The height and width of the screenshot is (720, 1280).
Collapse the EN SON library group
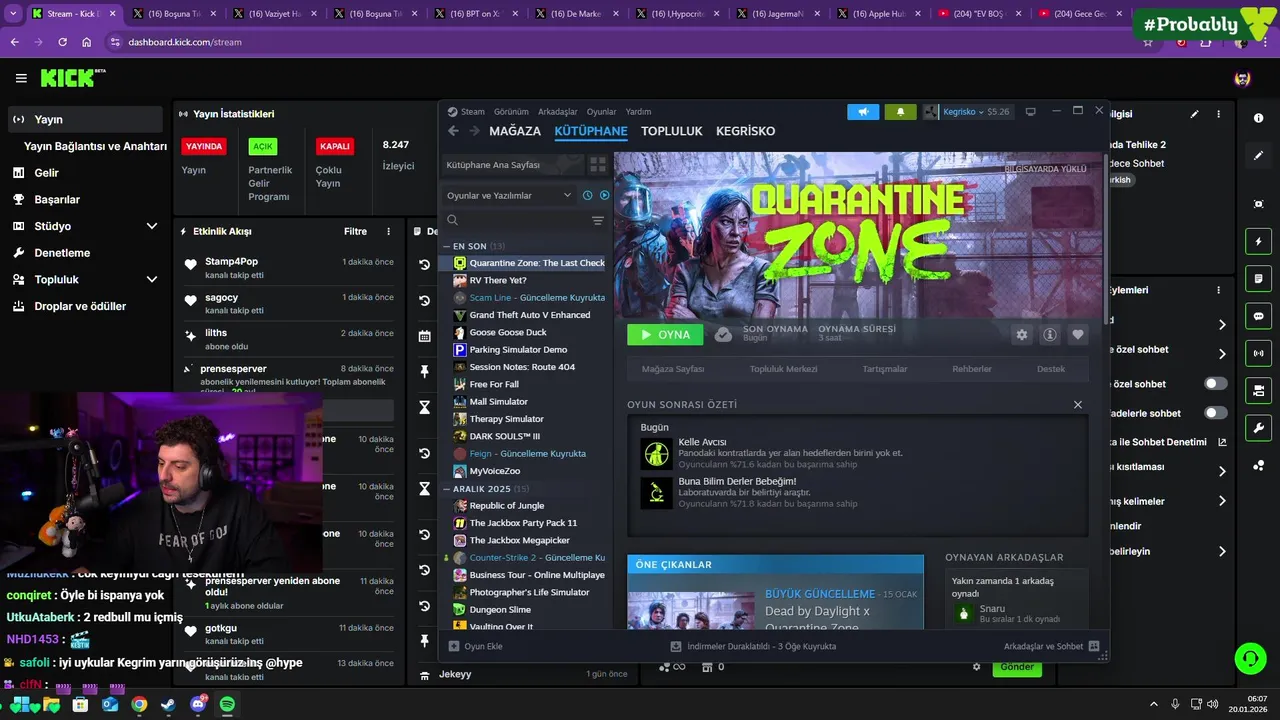coord(447,246)
